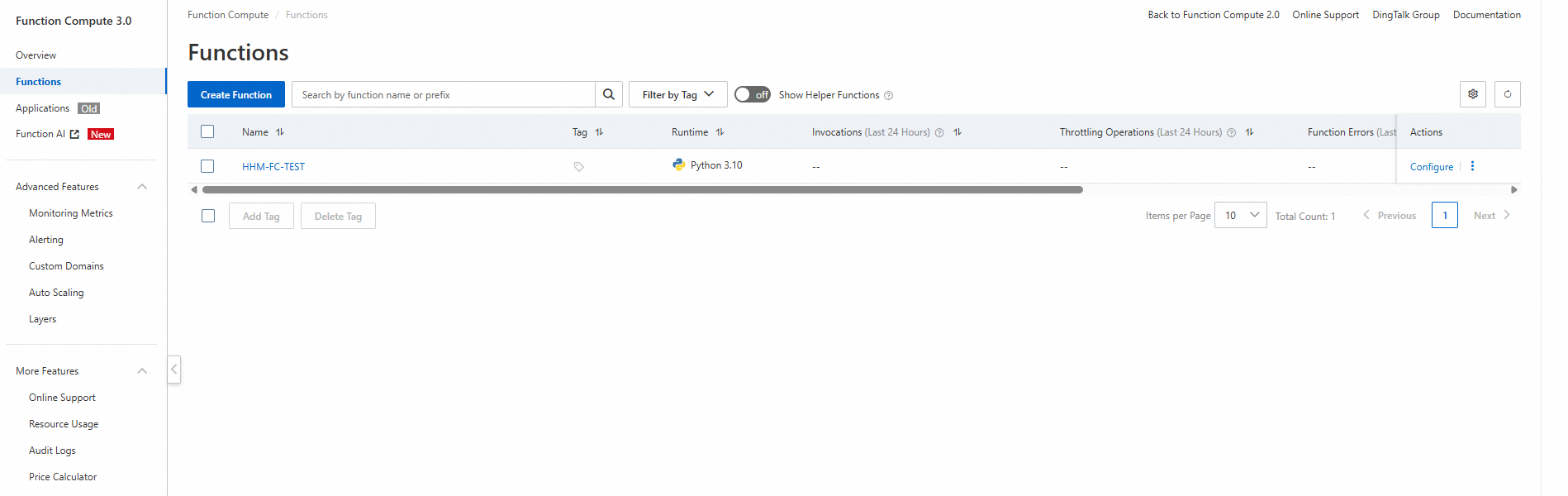The height and width of the screenshot is (496, 1568).
Task: Open Overview in sidebar
Action: [x=36, y=55]
